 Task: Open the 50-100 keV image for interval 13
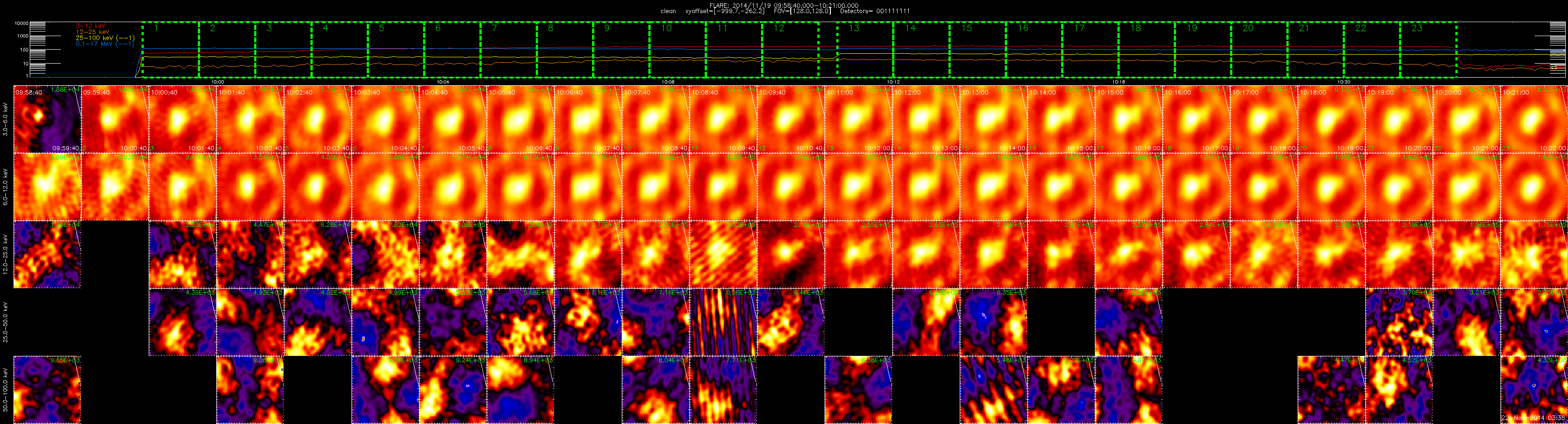[858, 389]
